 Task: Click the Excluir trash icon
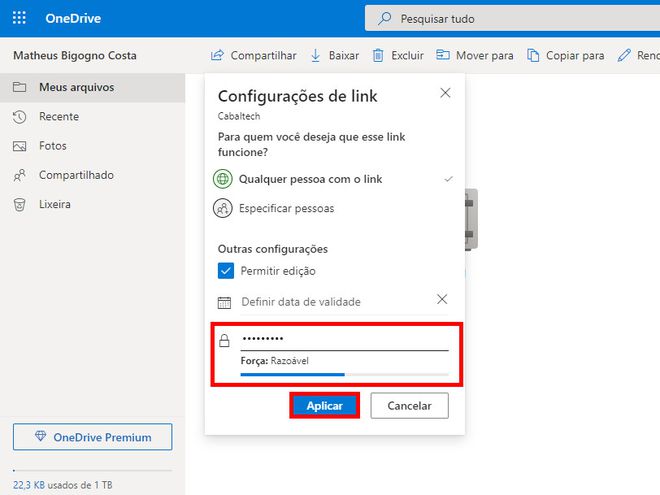click(378, 55)
